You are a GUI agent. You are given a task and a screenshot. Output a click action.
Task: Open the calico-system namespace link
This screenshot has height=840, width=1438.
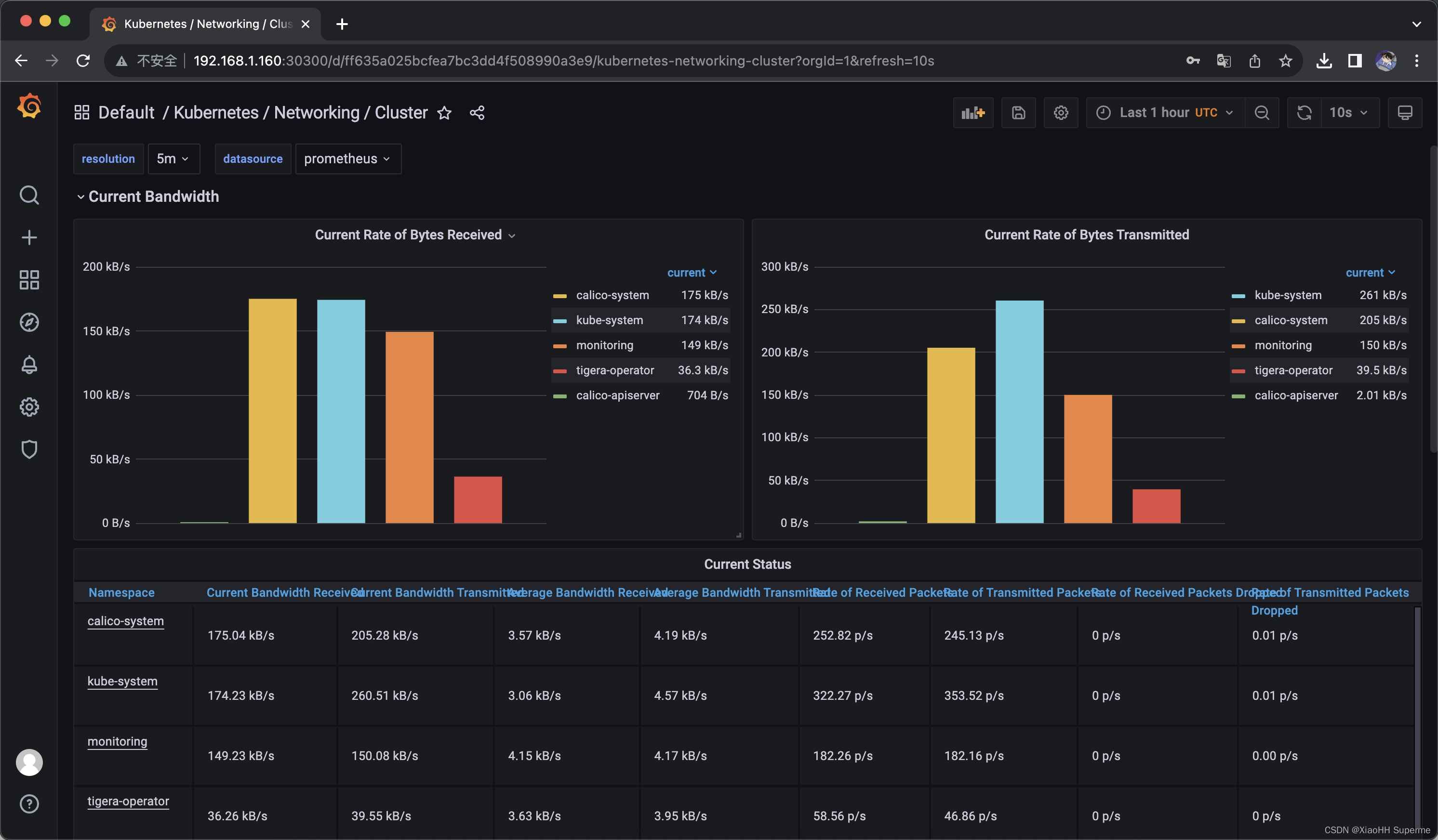[x=126, y=621]
